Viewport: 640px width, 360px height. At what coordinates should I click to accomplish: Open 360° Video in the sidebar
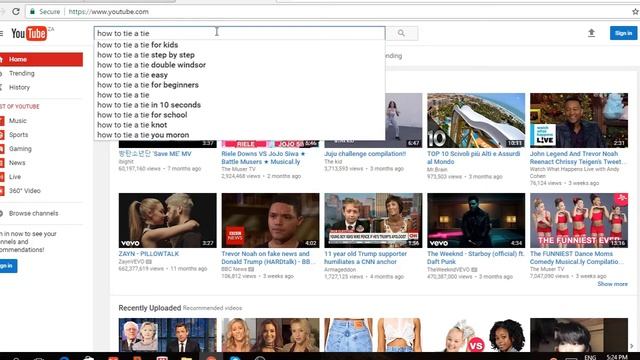tap(24, 191)
